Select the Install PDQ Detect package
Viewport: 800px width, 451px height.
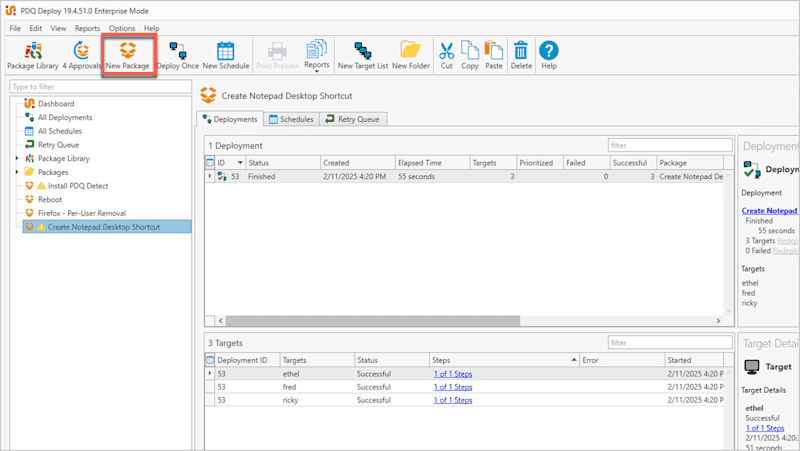click(78, 186)
